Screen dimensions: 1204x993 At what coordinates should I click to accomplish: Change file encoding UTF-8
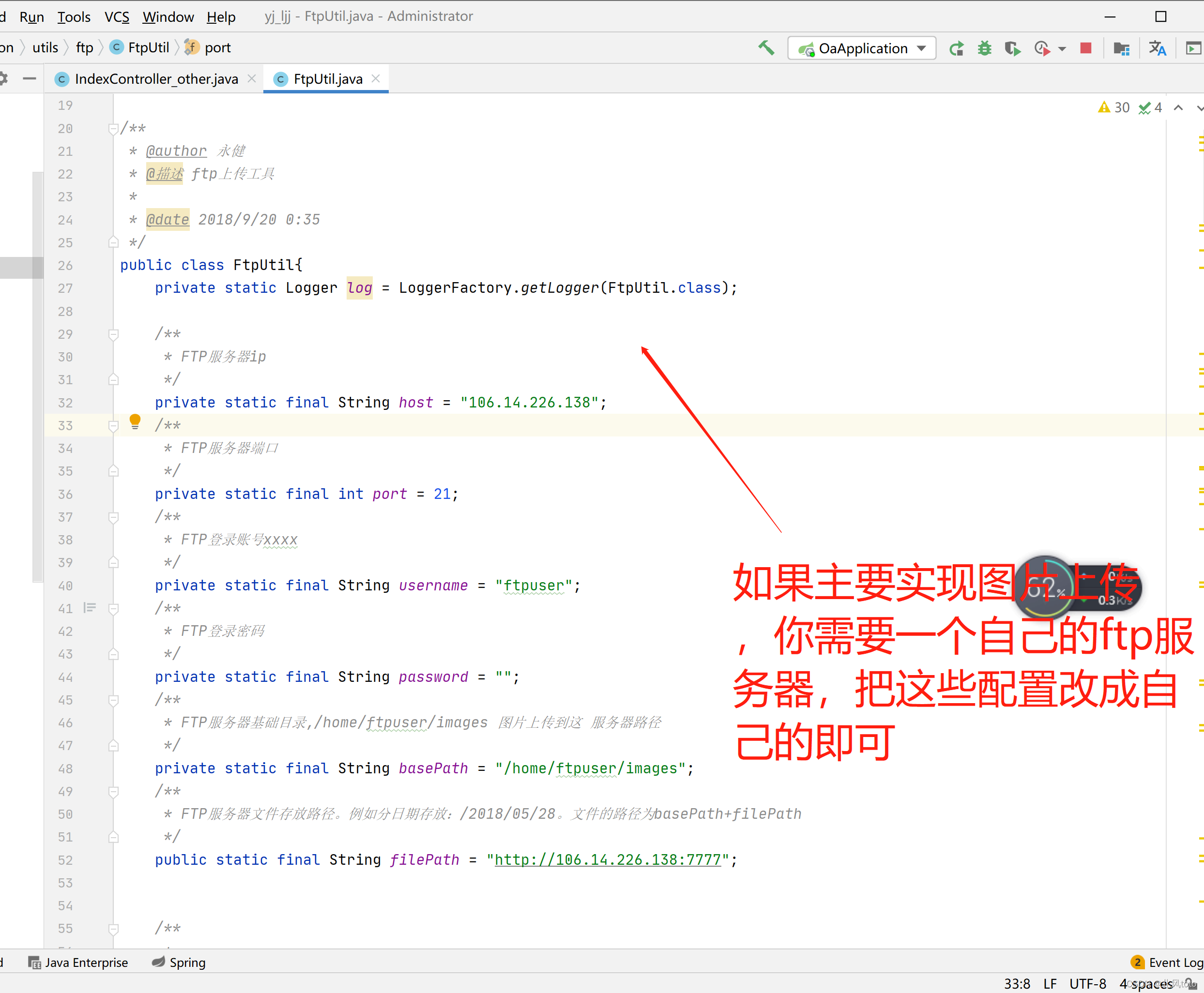[x=1088, y=984]
